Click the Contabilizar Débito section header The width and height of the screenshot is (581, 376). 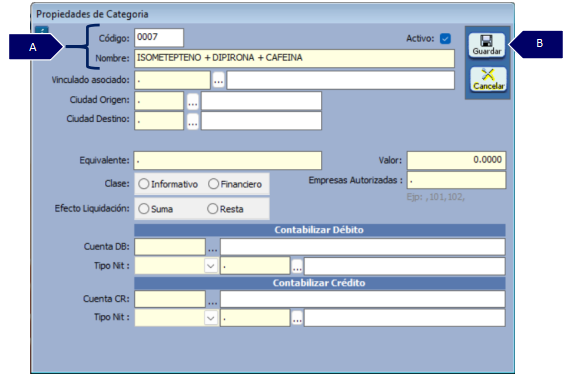[320, 230]
